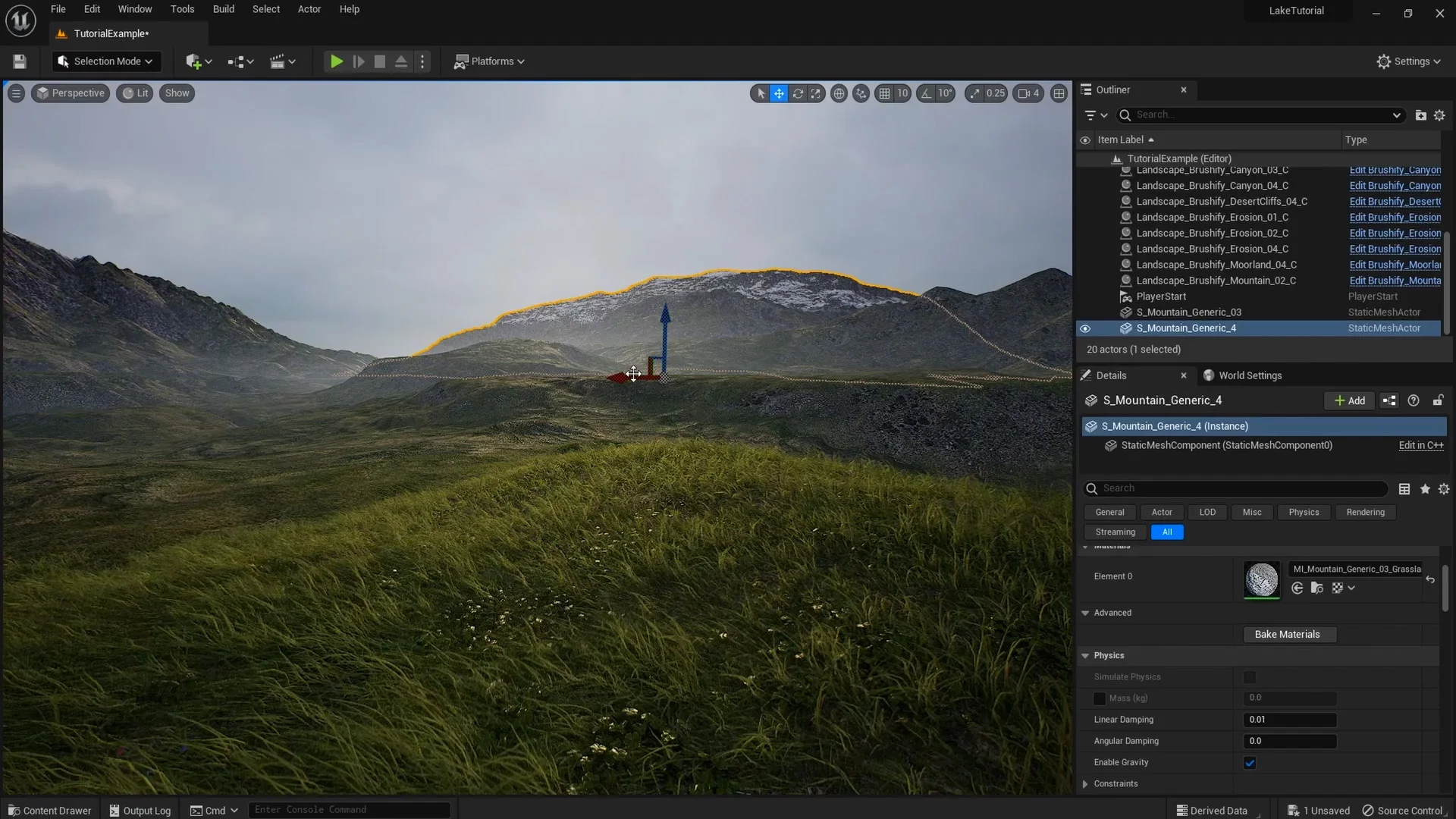Create new folder in Outliner

point(1420,115)
